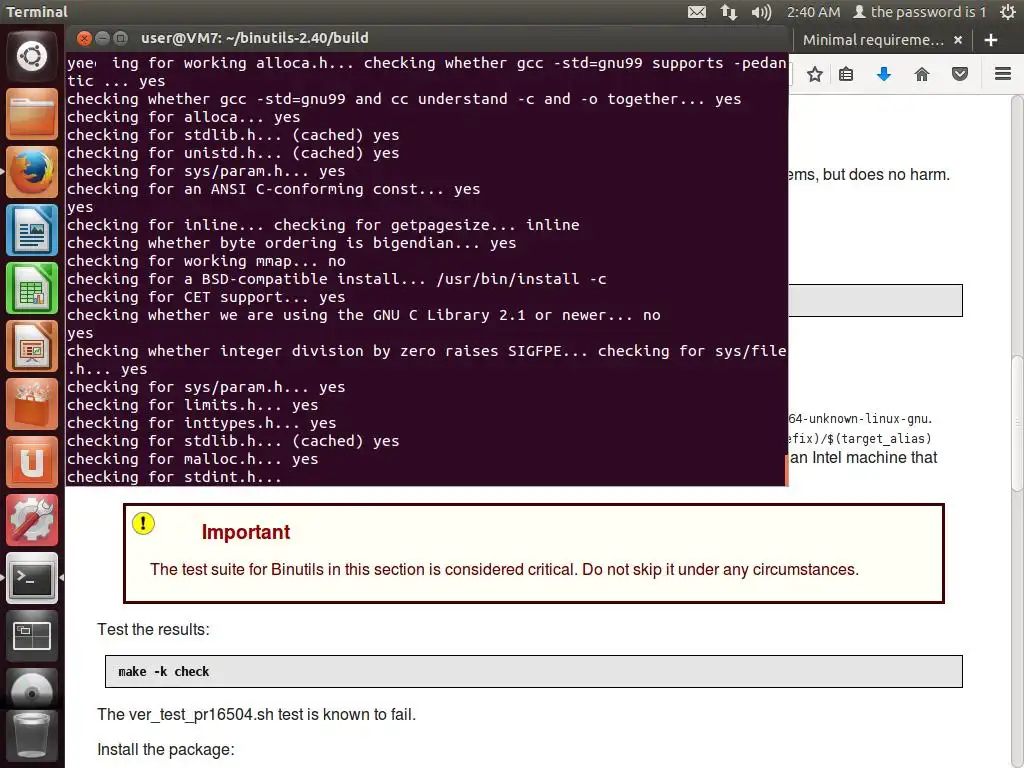Minimize the terminal window

click(x=103, y=39)
